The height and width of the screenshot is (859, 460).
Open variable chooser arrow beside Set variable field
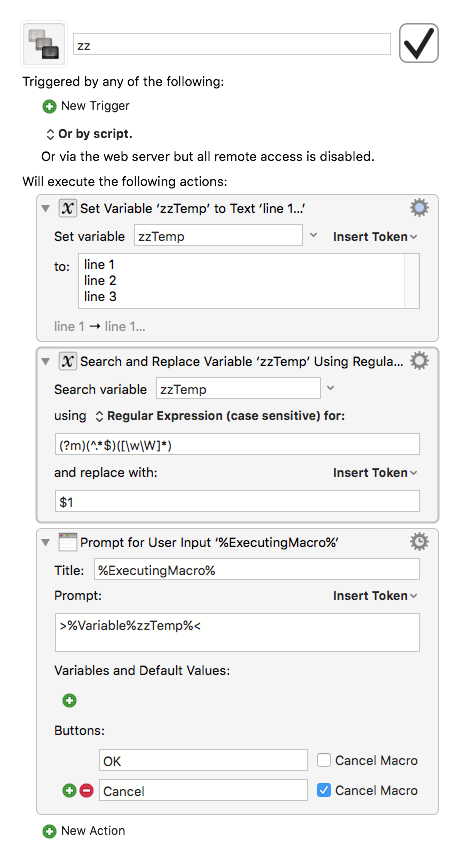[x=313, y=236]
